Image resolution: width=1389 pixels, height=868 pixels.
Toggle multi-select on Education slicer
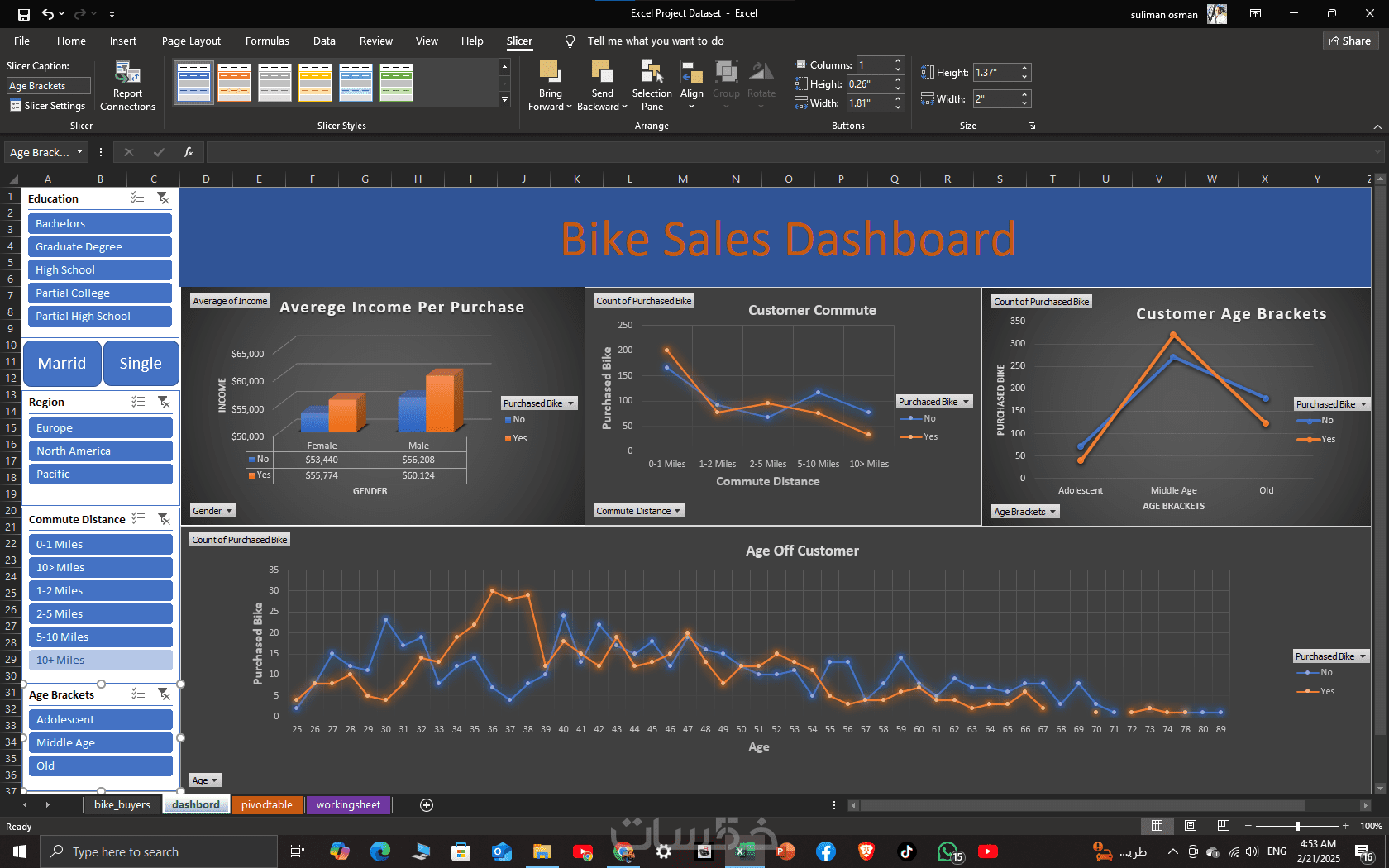coord(137,198)
